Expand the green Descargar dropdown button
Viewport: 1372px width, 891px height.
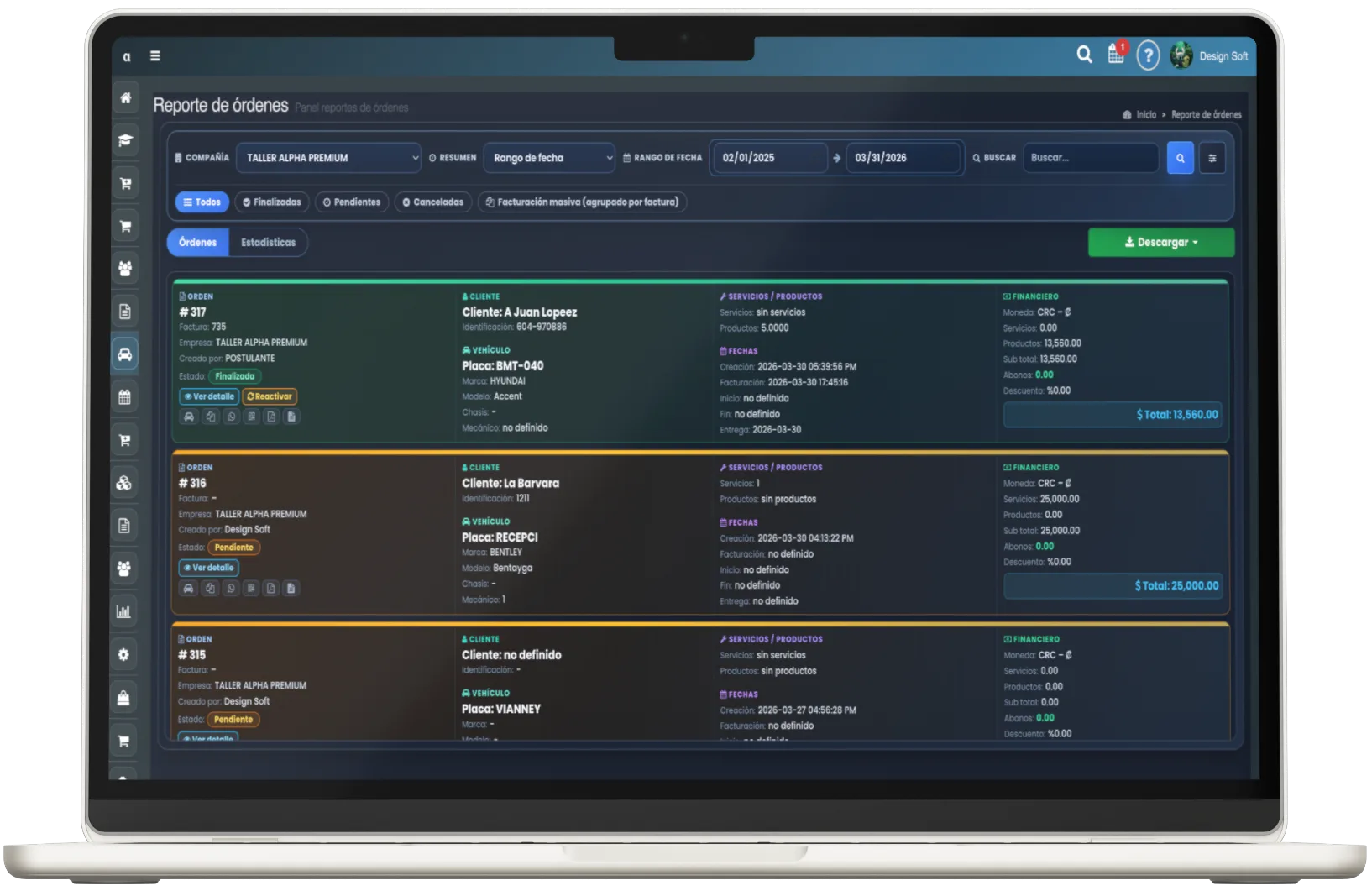[1160, 243]
